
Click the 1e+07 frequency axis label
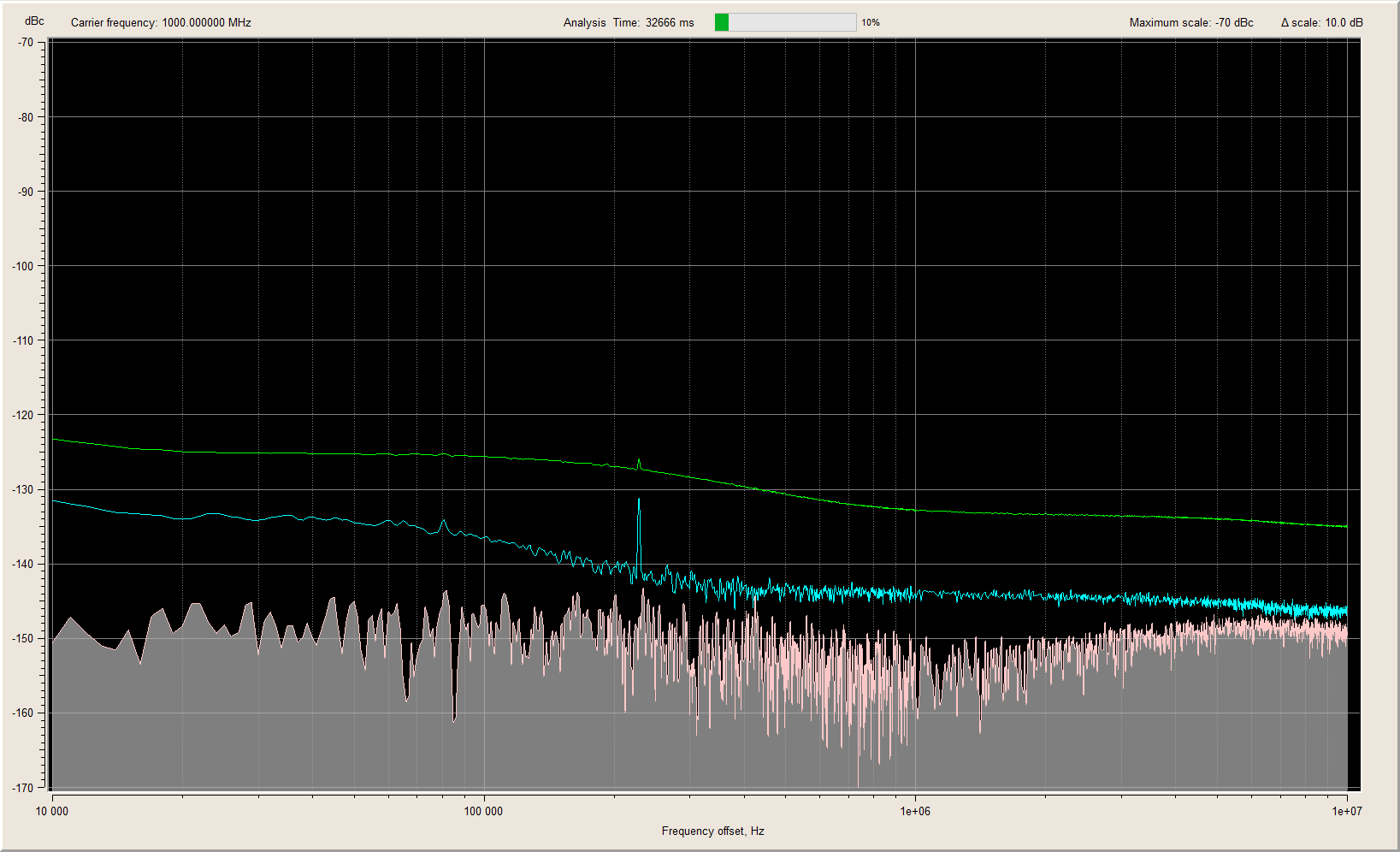1346,811
